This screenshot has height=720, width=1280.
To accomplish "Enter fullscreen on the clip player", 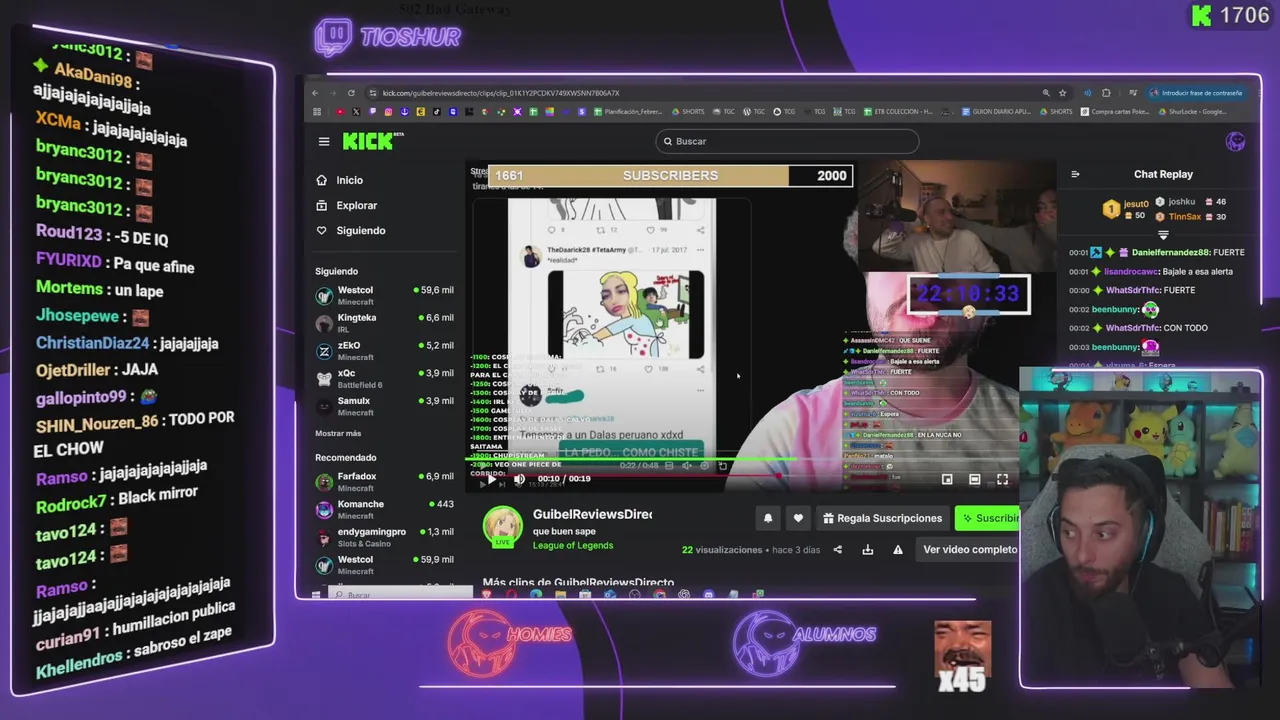I will point(1002,479).
